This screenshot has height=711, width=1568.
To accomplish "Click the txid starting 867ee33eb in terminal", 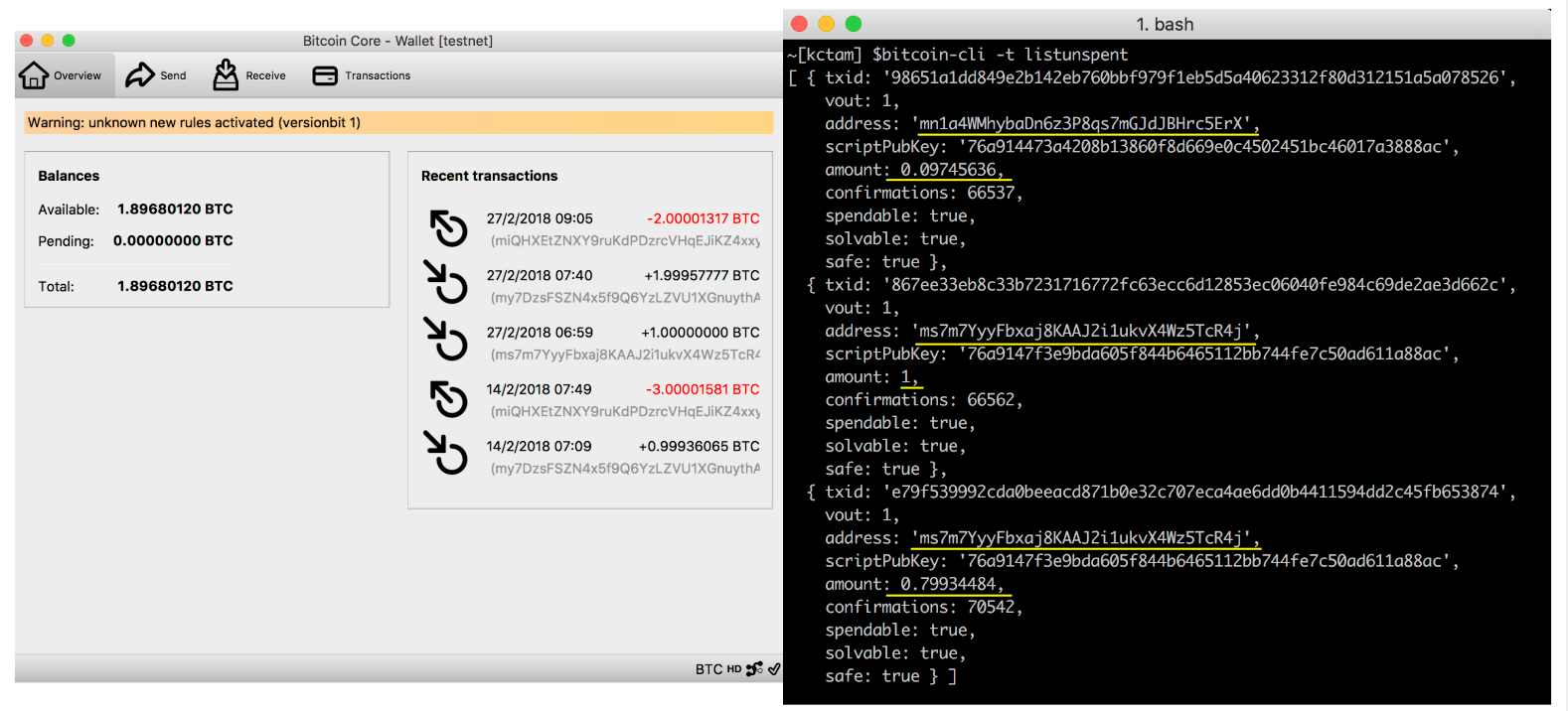I will pyautogui.click(x=1194, y=285).
